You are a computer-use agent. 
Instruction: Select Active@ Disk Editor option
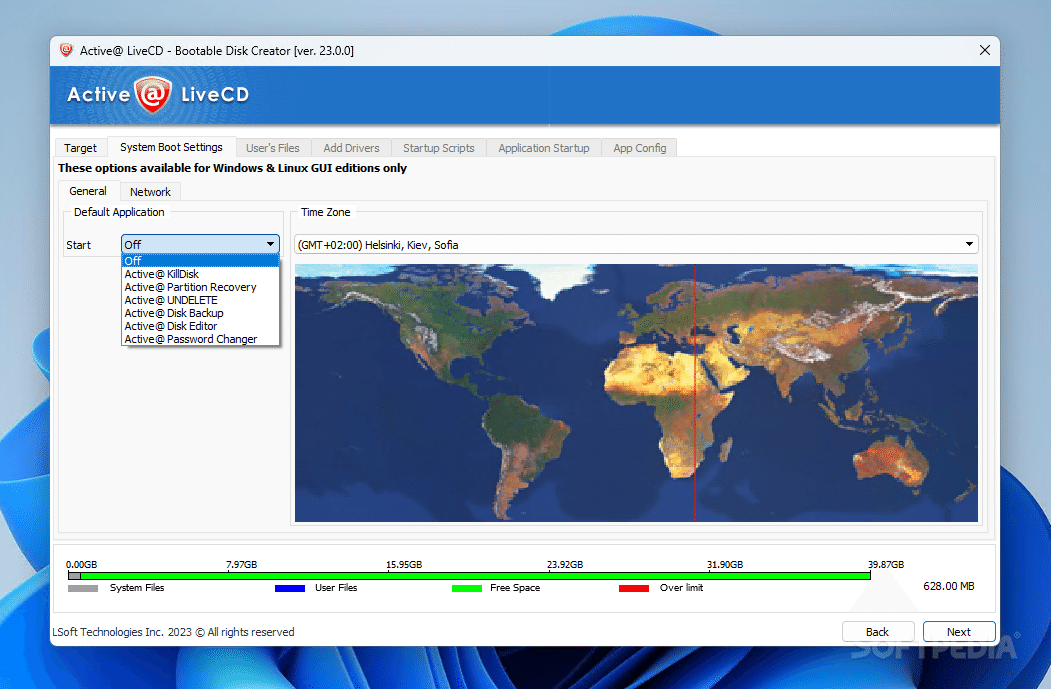point(200,326)
